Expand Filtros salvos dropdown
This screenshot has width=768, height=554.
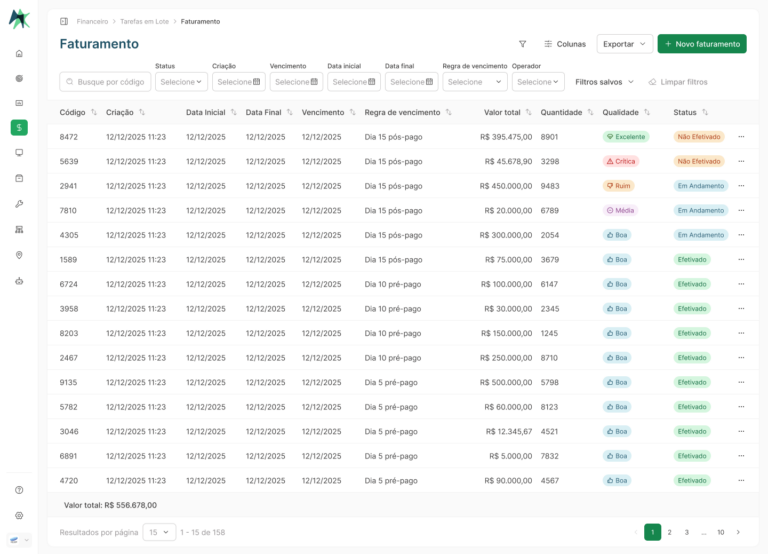(604, 82)
